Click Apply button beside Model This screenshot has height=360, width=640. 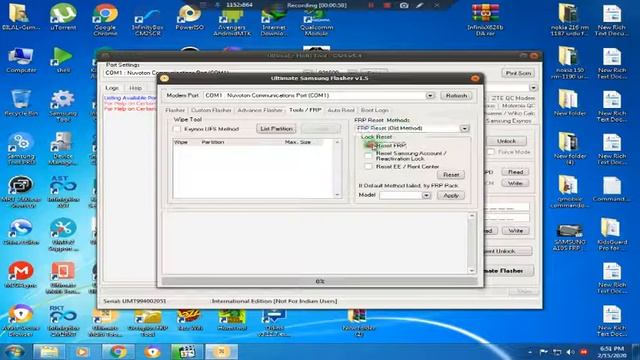click(x=451, y=196)
